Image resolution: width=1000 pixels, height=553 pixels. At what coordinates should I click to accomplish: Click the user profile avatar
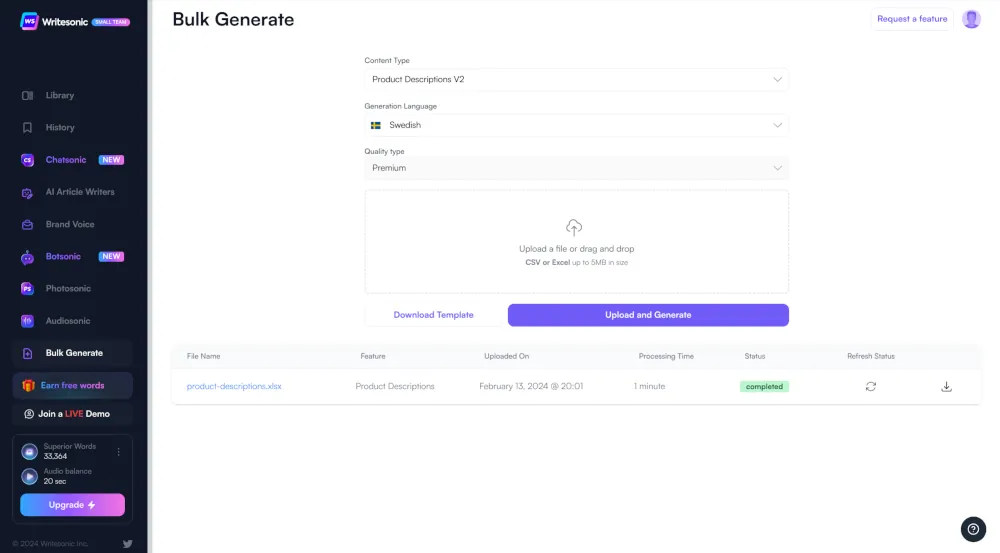click(971, 19)
